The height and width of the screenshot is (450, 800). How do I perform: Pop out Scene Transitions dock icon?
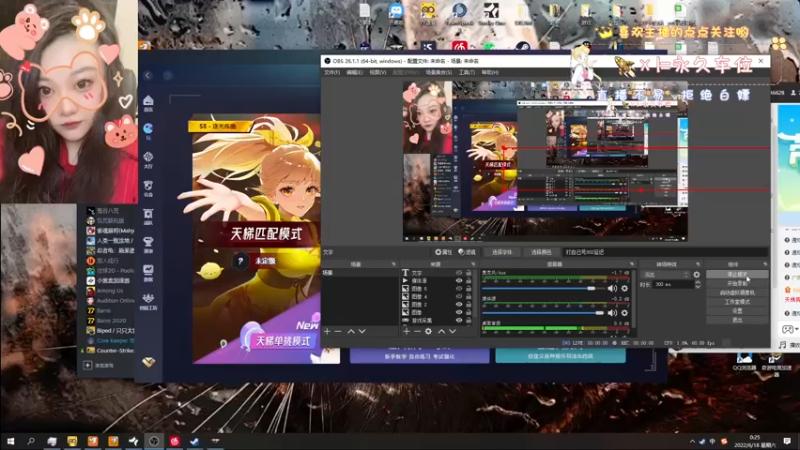click(697, 264)
